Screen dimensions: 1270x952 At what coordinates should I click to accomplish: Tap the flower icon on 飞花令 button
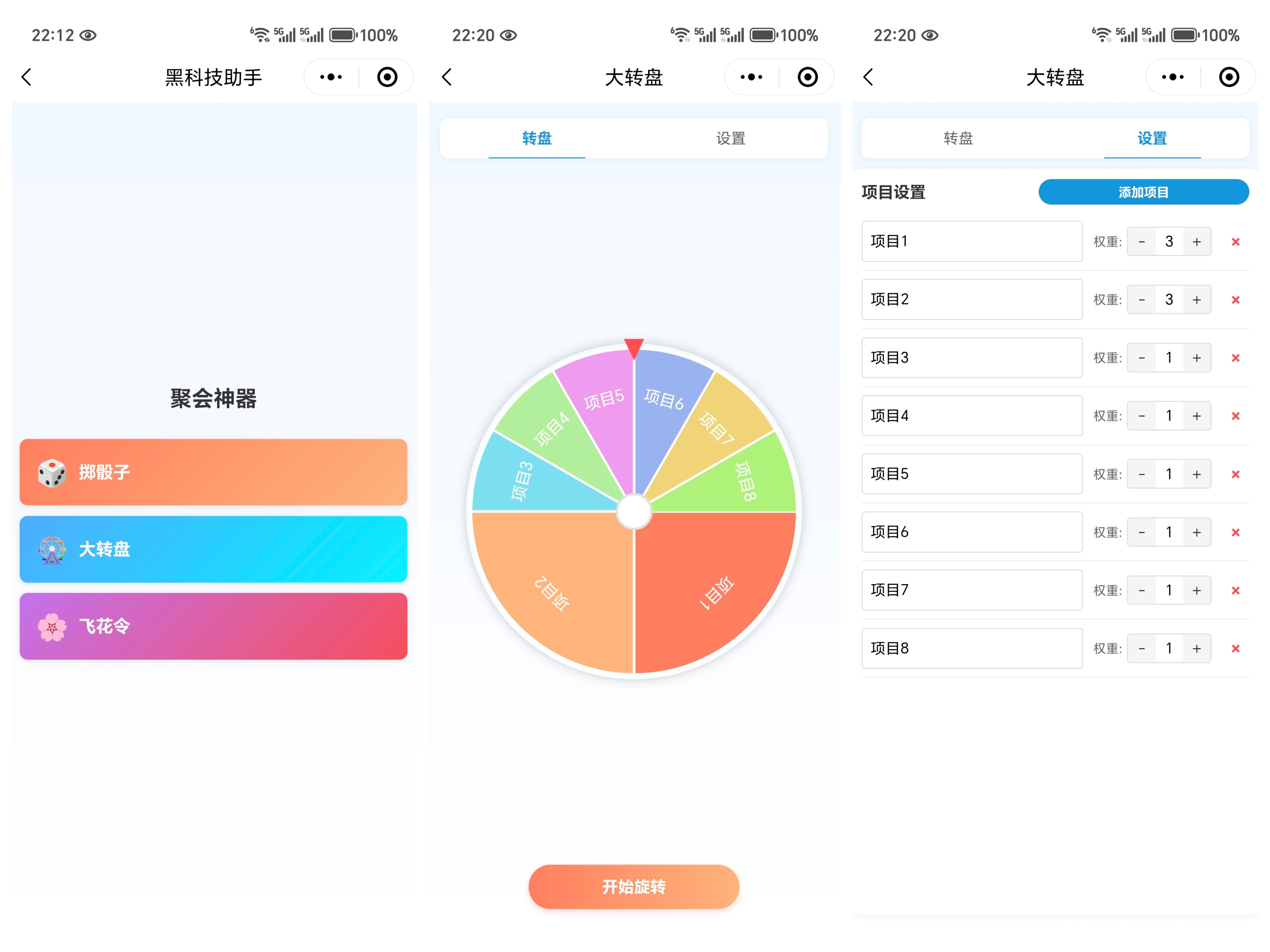(53, 626)
